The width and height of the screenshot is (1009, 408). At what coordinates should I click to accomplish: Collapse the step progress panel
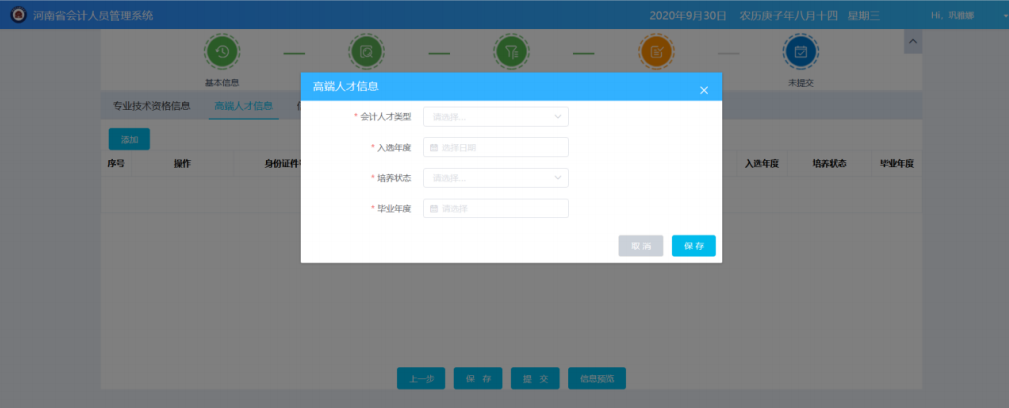click(912, 41)
